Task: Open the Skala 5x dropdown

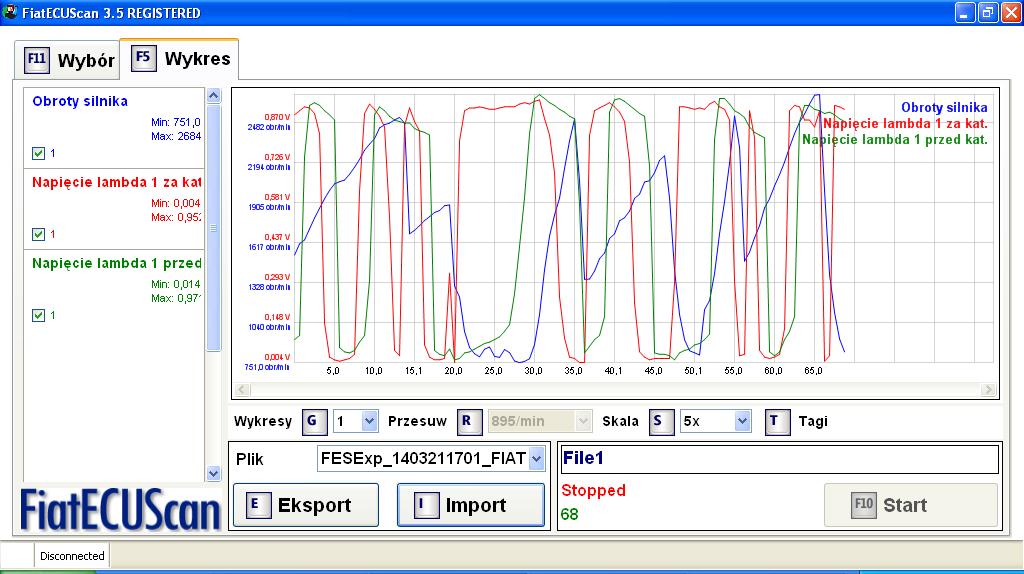Action: click(742, 421)
